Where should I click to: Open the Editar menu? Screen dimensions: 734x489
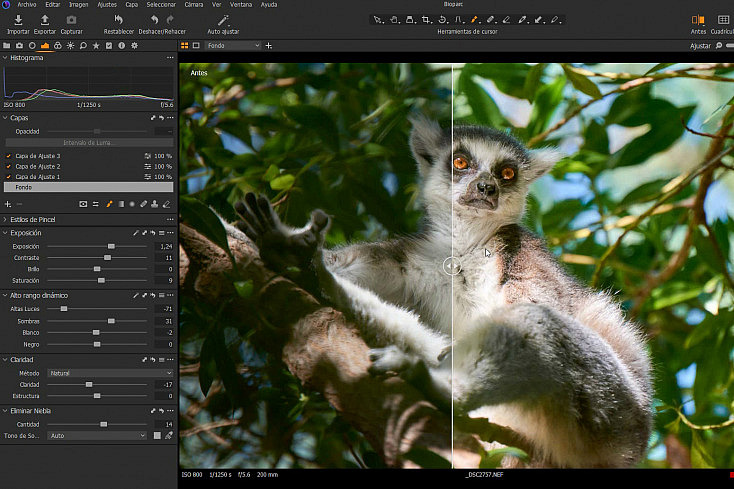click(x=52, y=4)
